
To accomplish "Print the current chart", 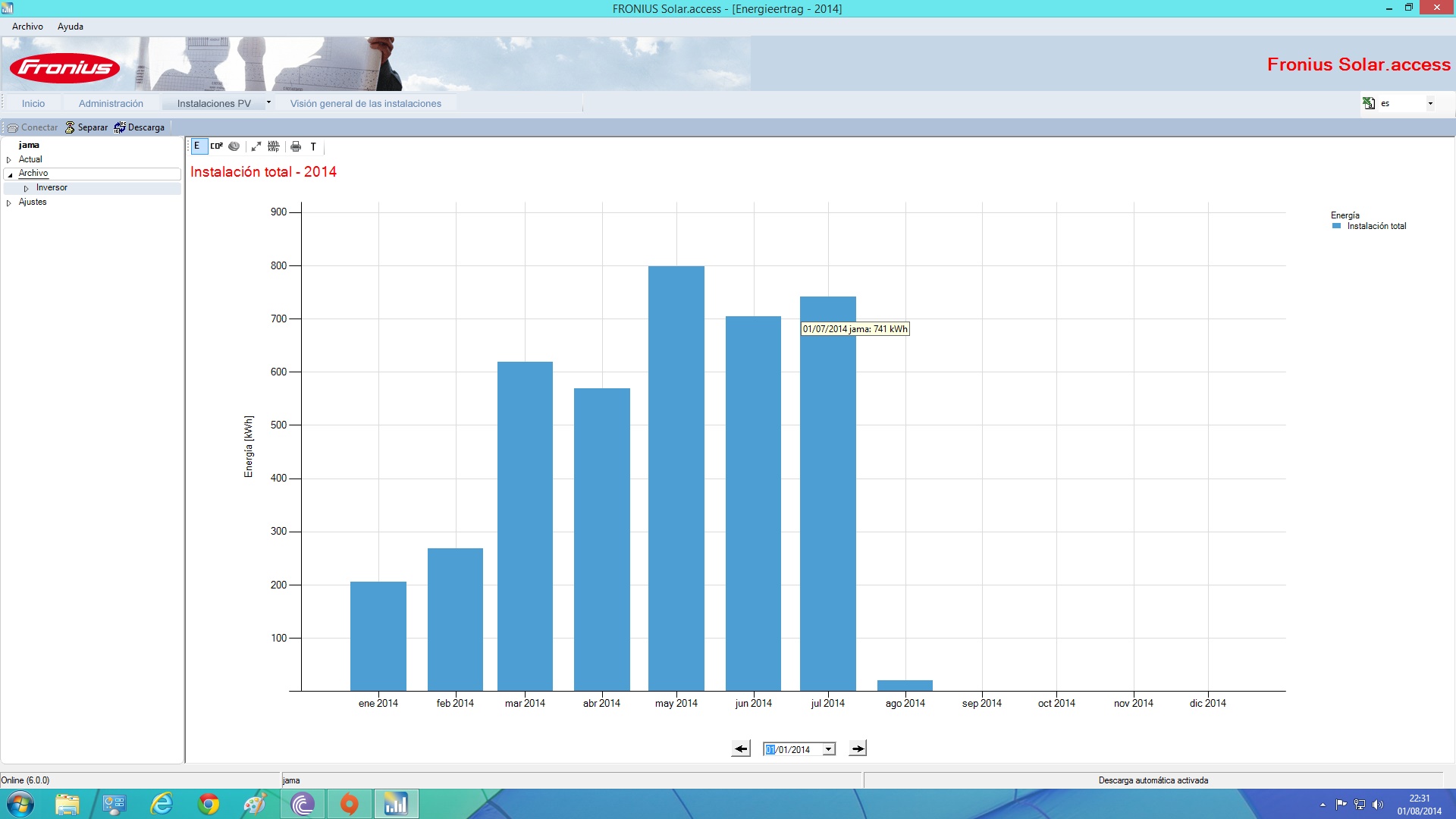I will pos(296,146).
